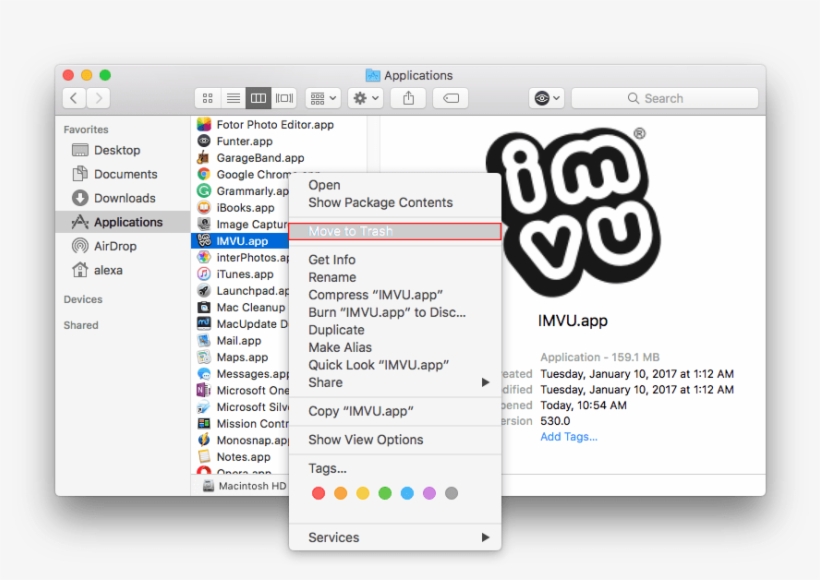The height and width of the screenshot is (580, 820).
Task: Select Documents in the sidebar
Action: tap(123, 174)
